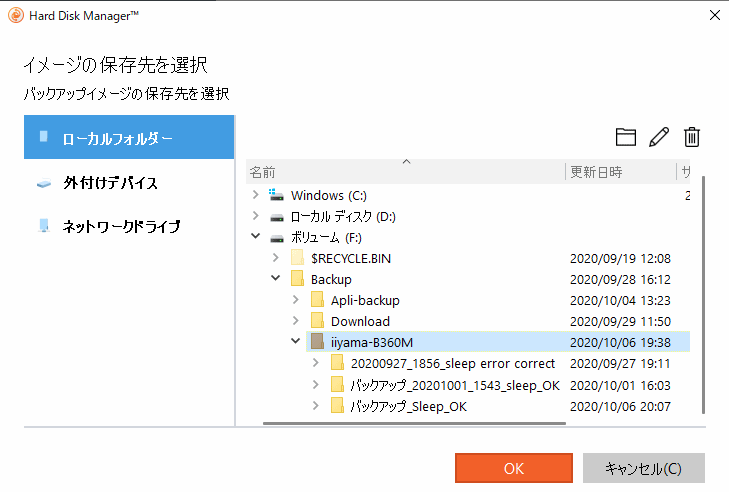Screen dimensions: 729x492
Task: Collapse the iiyama-B360M folder node
Action: (x=296, y=342)
